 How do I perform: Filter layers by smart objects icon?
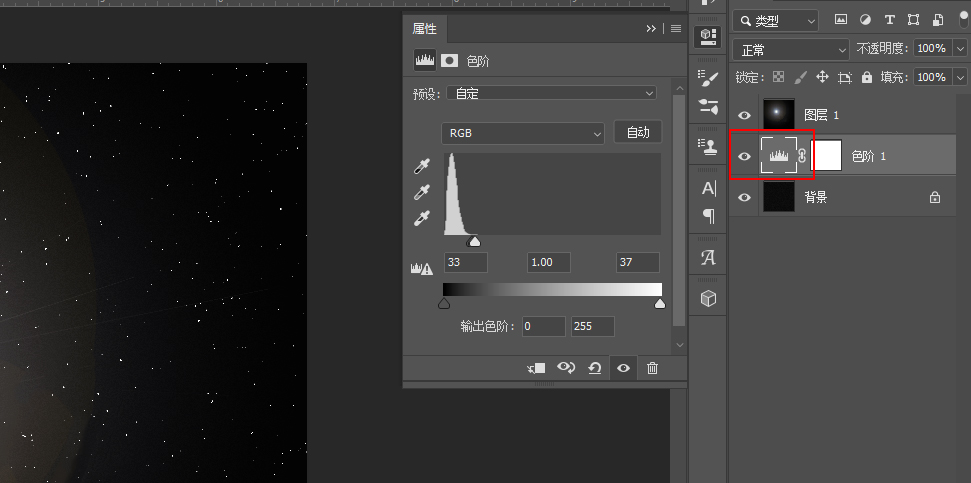click(937, 20)
